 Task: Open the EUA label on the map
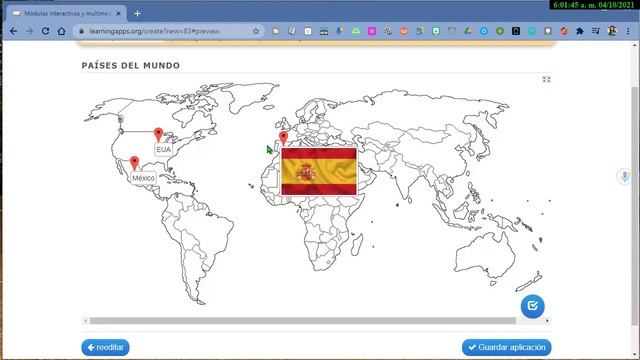point(164,149)
